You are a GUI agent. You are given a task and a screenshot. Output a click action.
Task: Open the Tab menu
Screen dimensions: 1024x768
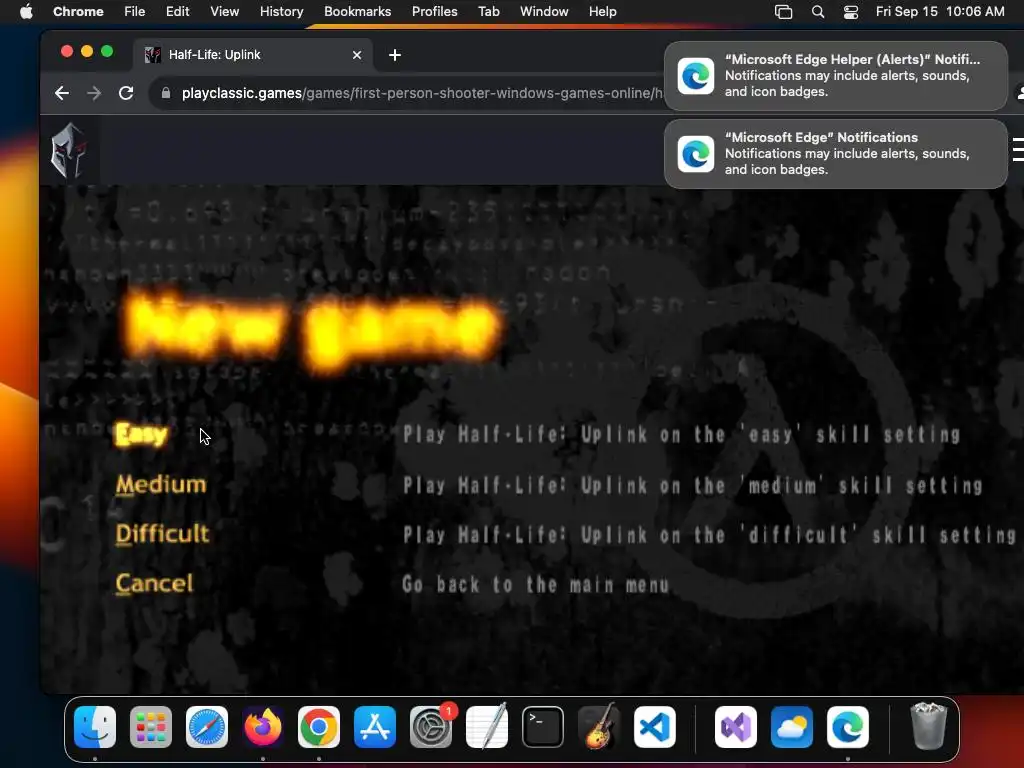pos(488,12)
